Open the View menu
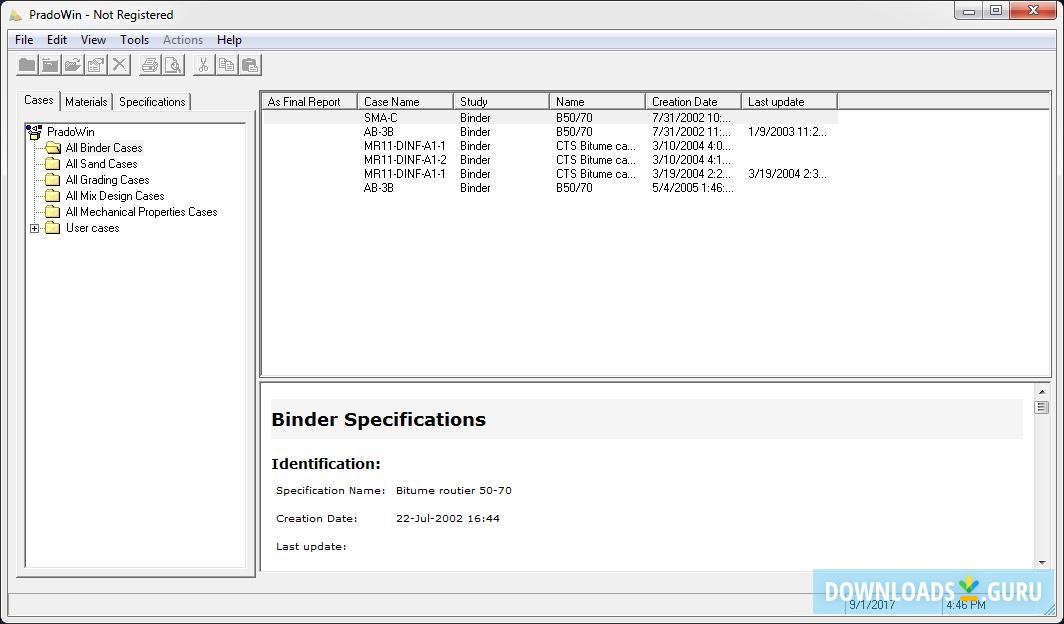The width and height of the screenshot is (1064, 624). [x=93, y=40]
